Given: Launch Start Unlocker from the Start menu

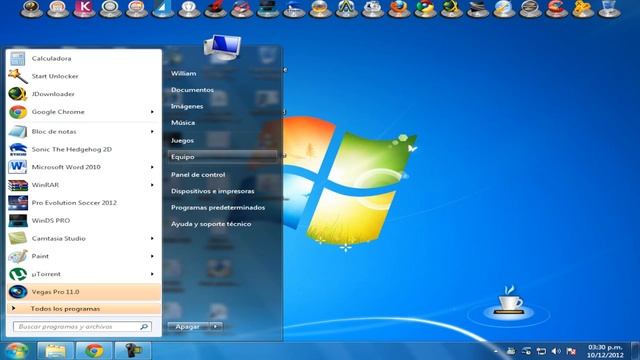Looking at the screenshot, I should (84, 76).
